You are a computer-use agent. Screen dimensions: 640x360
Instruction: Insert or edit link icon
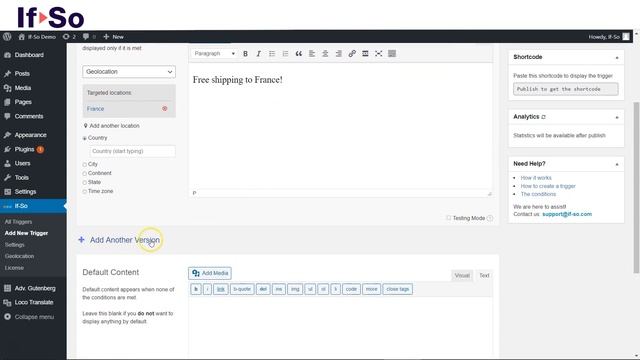point(352,53)
